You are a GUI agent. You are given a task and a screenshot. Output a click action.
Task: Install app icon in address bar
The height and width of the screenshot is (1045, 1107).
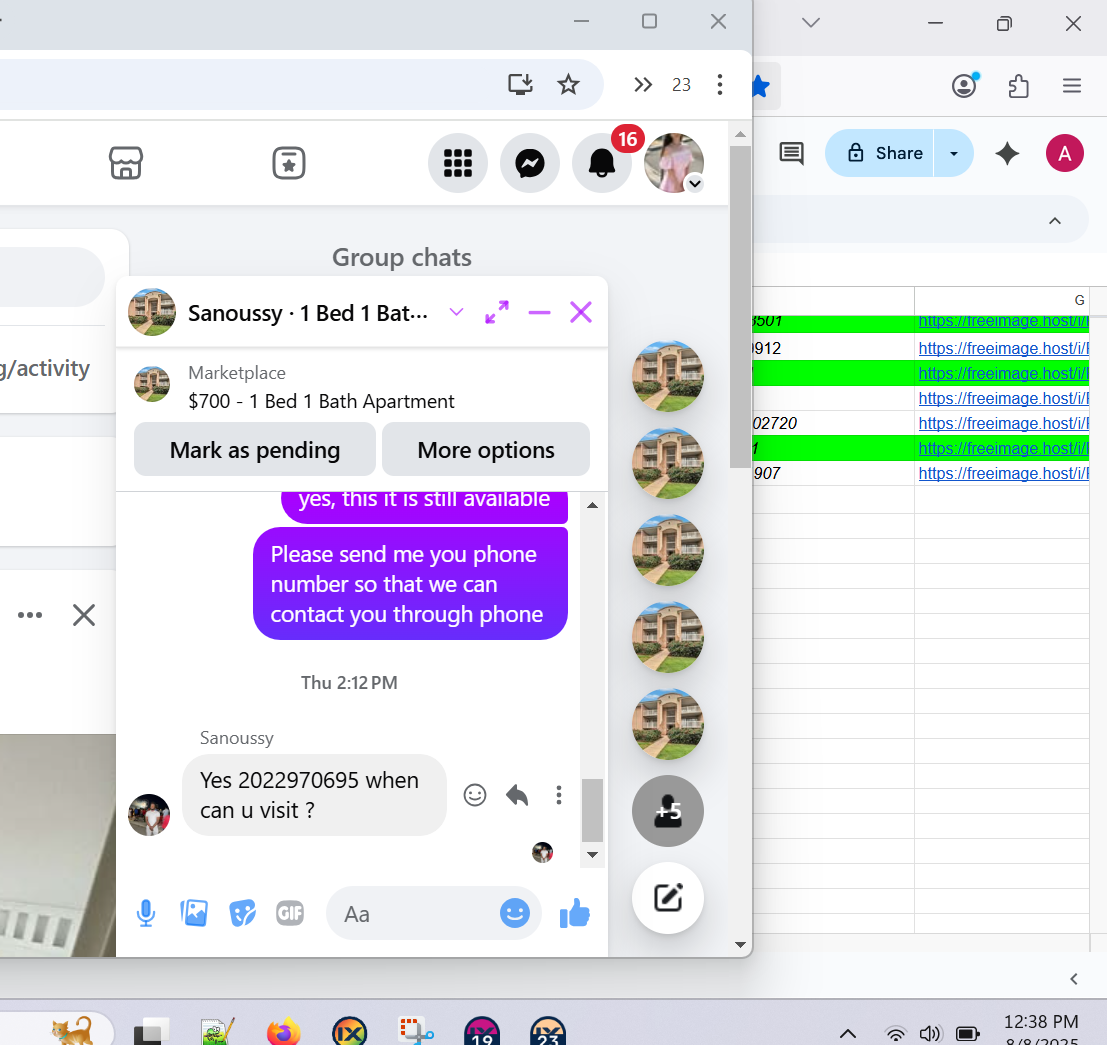click(x=520, y=85)
